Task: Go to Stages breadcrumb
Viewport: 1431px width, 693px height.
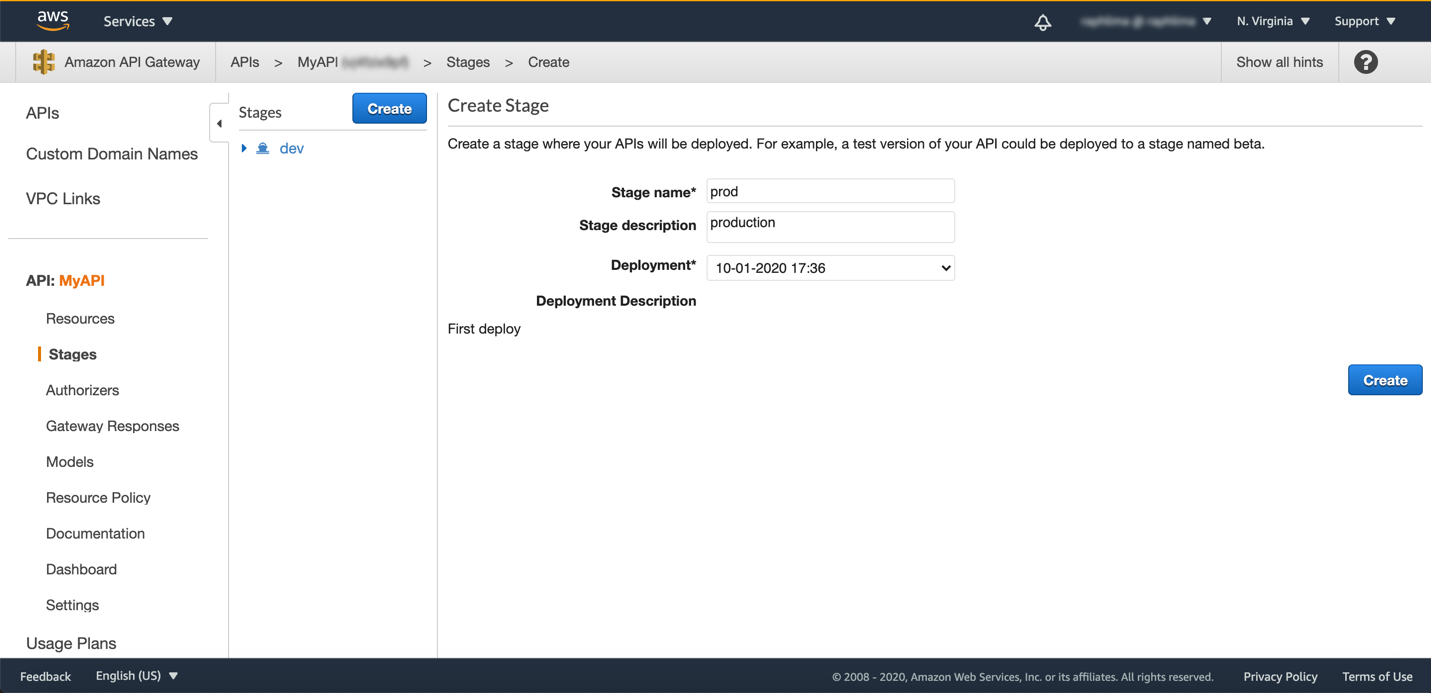Action: [x=468, y=62]
